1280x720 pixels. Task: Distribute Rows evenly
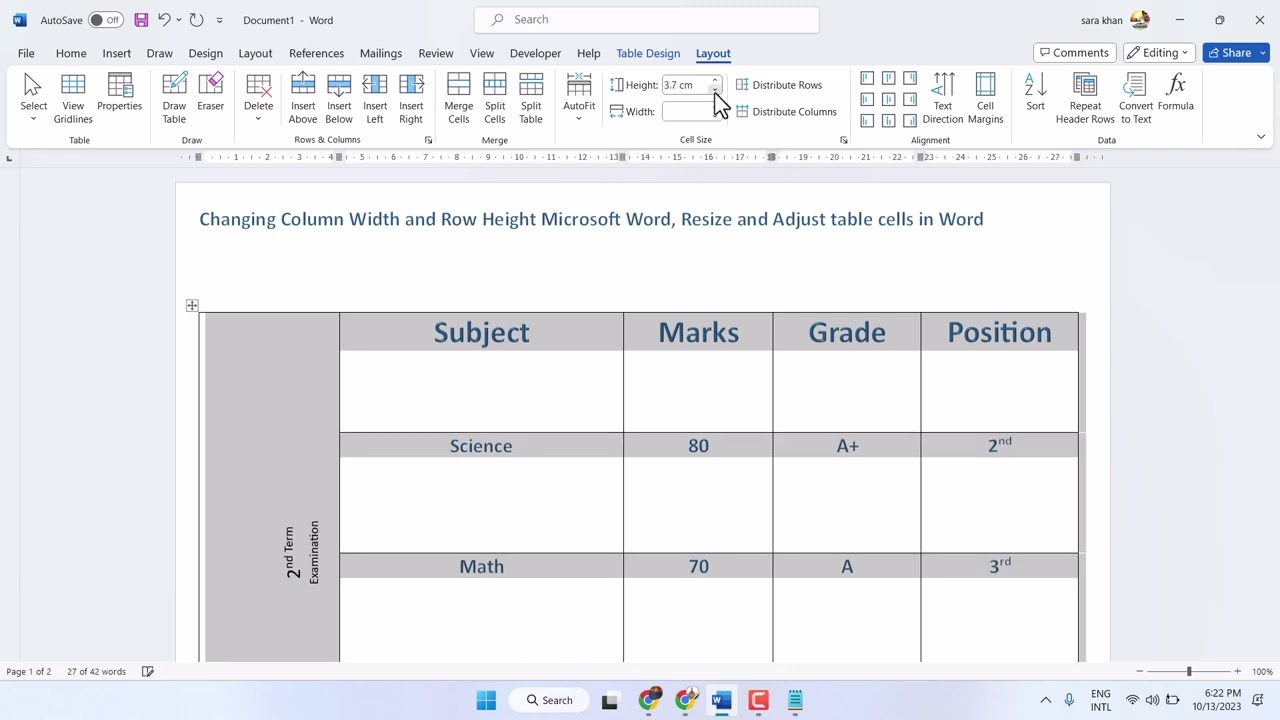pyautogui.click(x=779, y=85)
